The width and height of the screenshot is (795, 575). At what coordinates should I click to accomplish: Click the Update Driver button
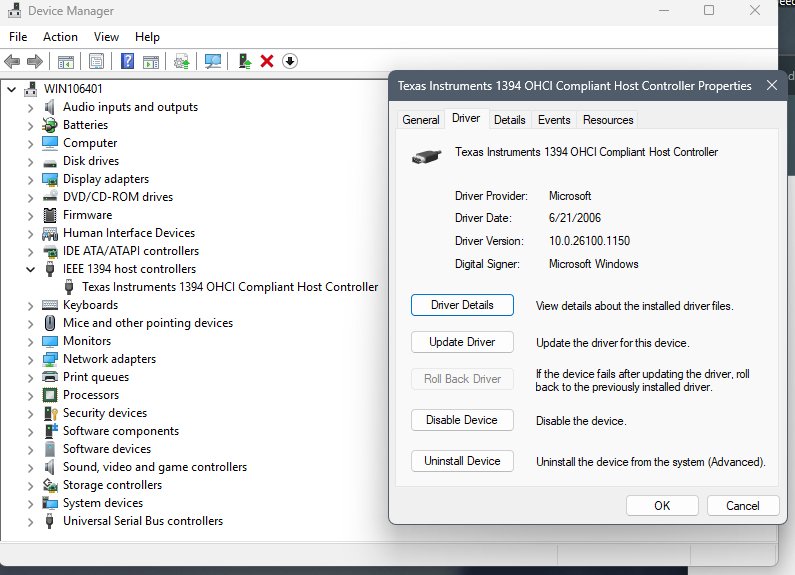click(462, 342)
